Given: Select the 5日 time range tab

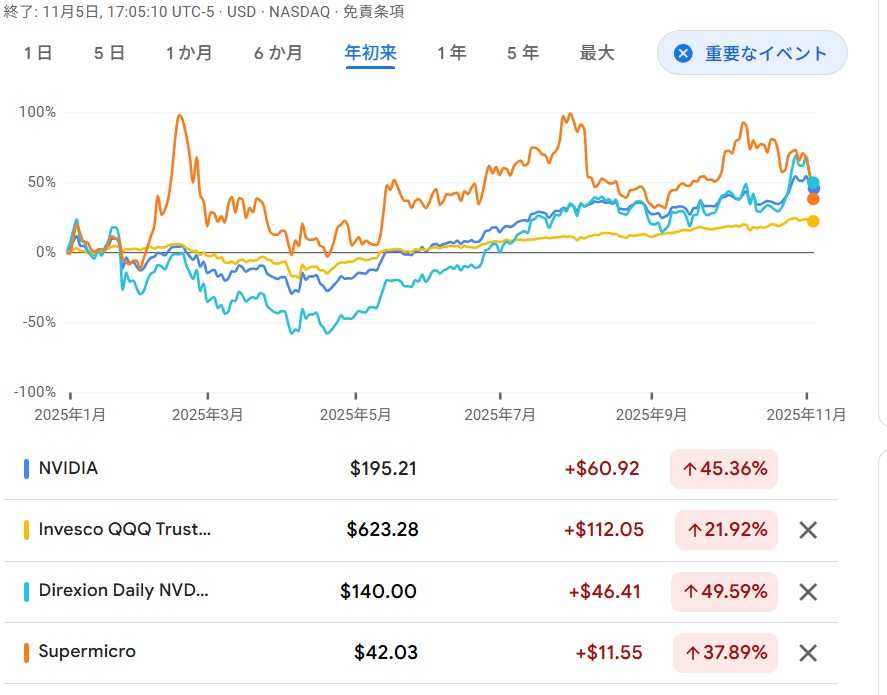Looking at the screenshot, I should [x=109, y=53].
